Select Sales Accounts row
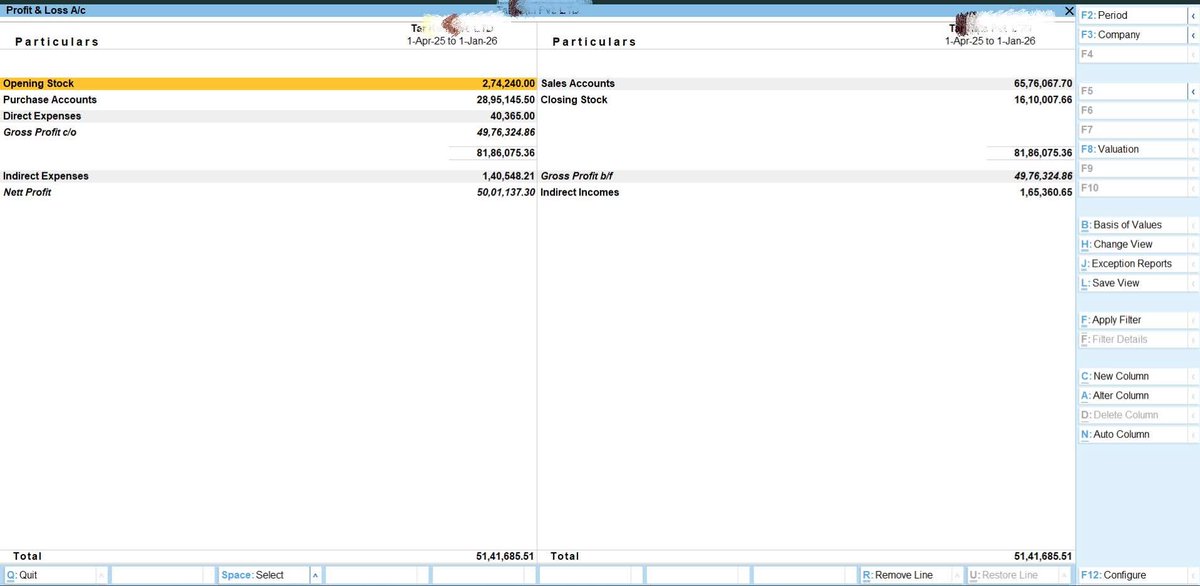The image size is (1200, 586). coord(806,84)
